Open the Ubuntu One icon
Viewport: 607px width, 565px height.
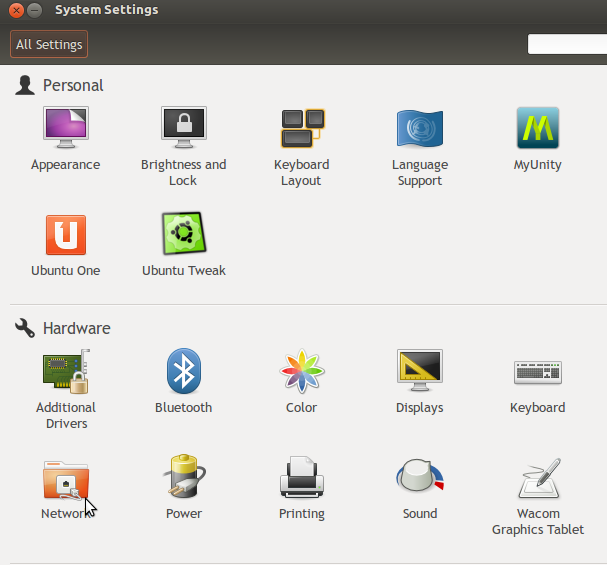tap(66, 235)
